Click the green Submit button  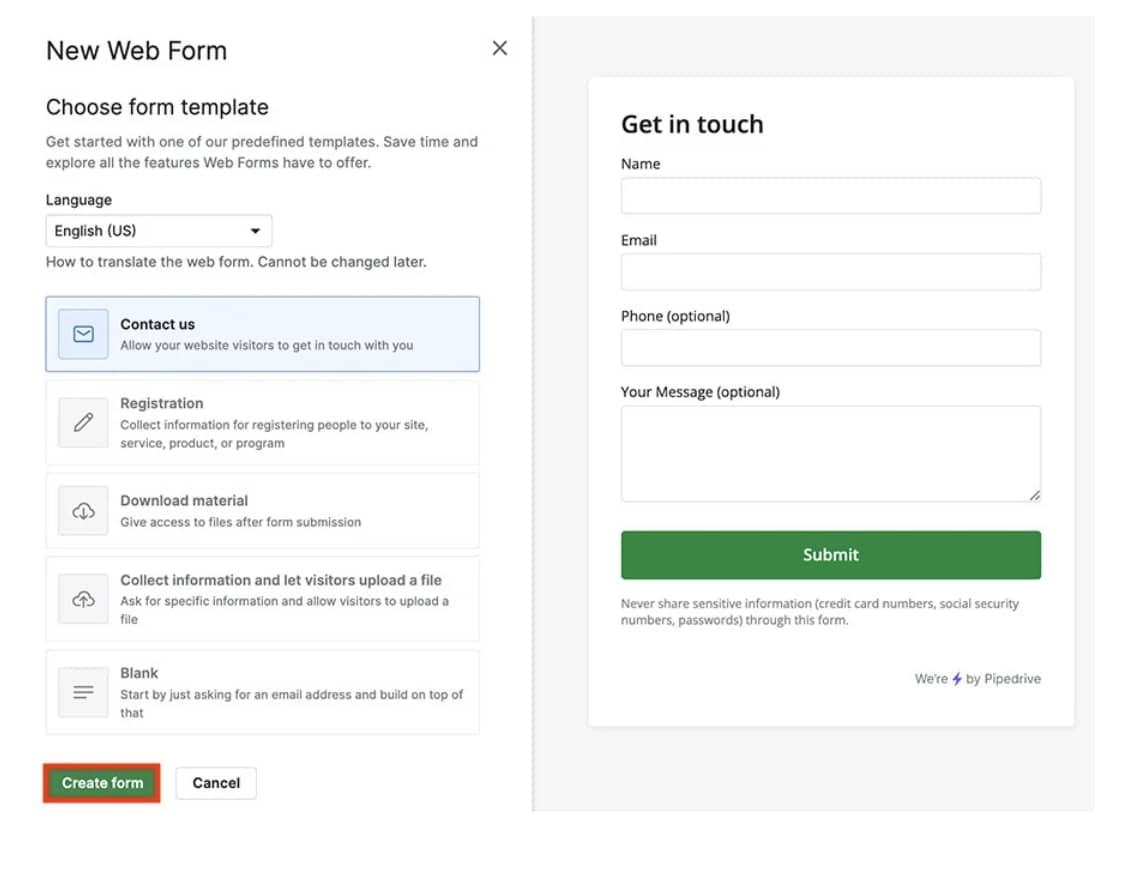click(830, 555)
